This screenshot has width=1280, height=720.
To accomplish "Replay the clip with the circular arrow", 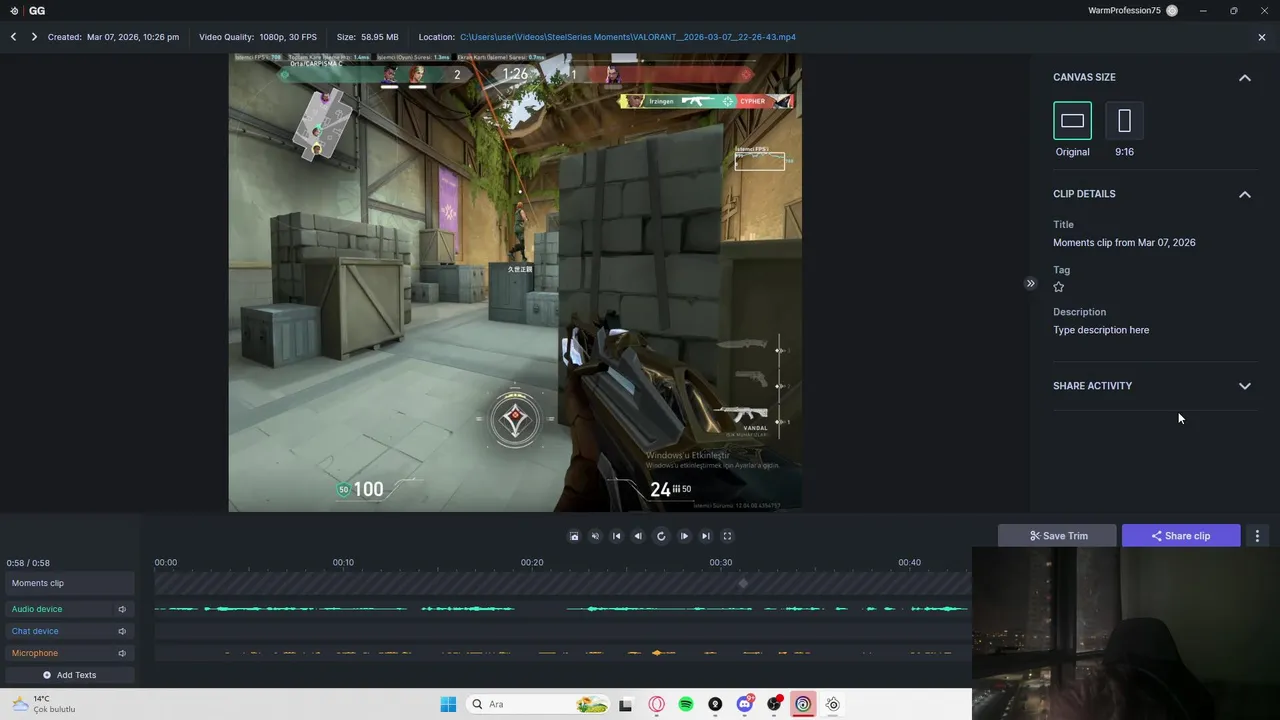I will 661,536.
